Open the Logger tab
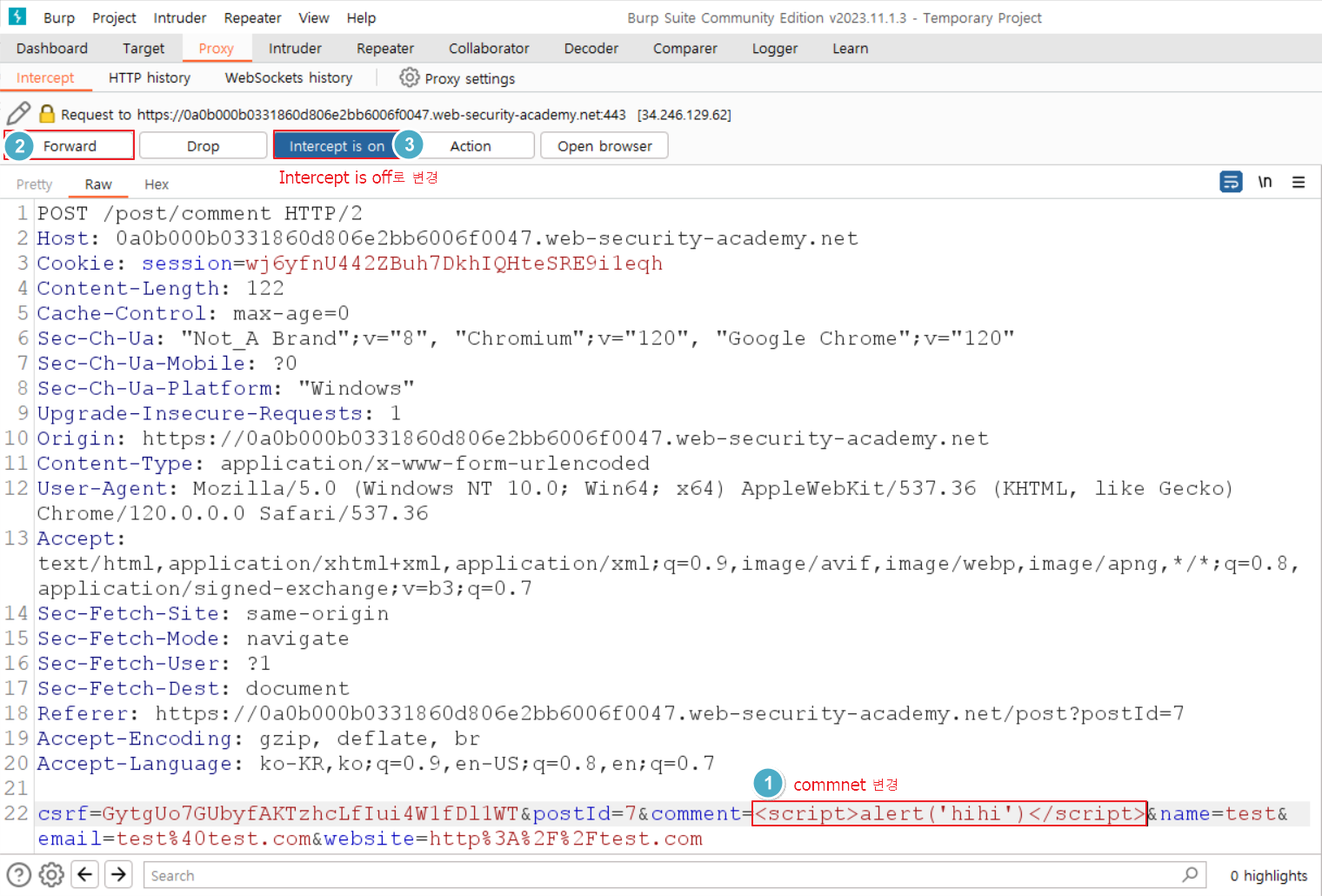1322x896 pixels. pyautogui.click(x=775, y=48)
